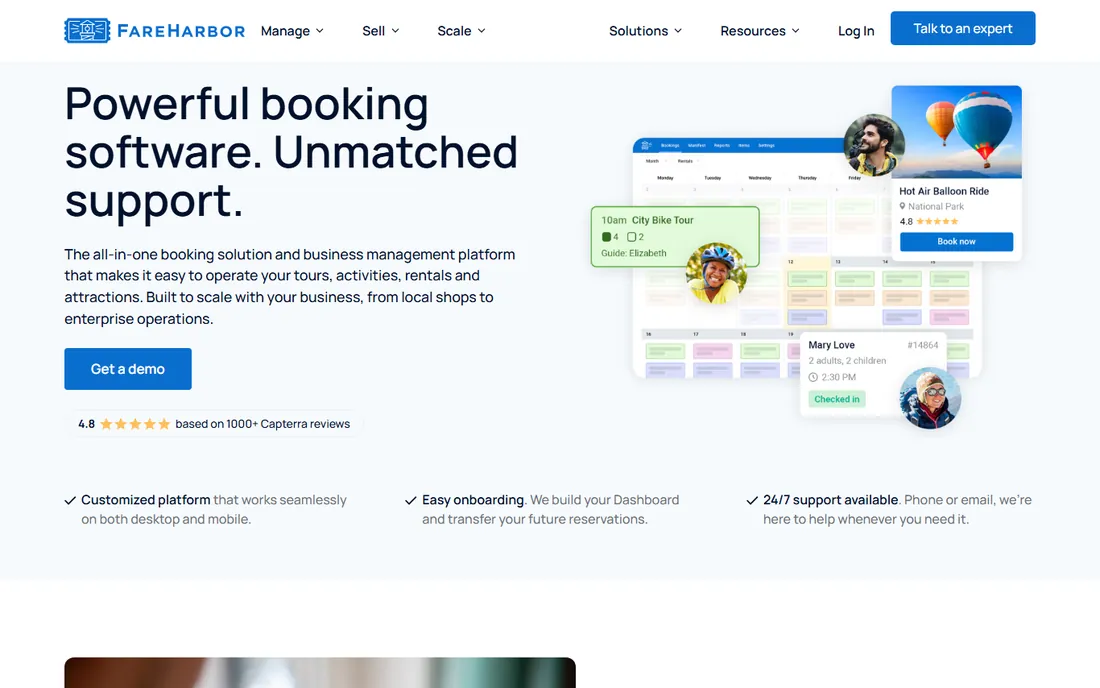Image resolution: width=1100 pixels, height=688 pixels.
Task: Click the checkmark beside Easy onboarding
Action: click(x=411, y=501)
